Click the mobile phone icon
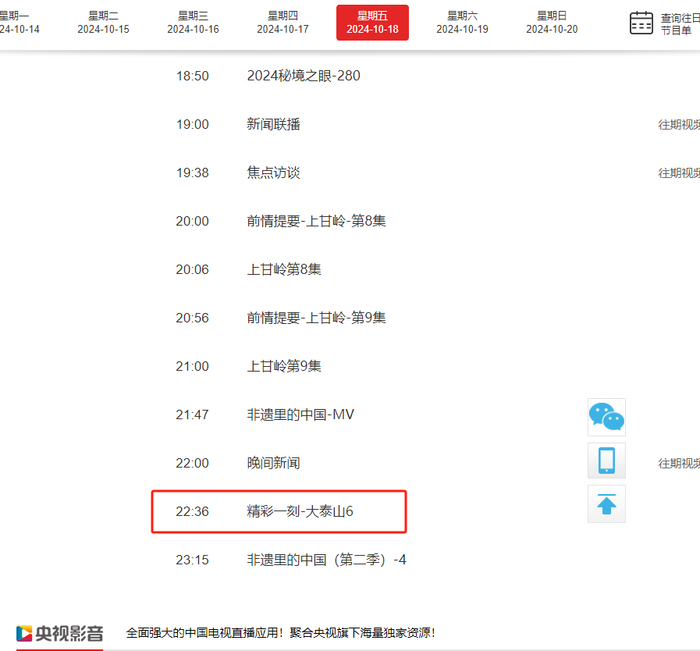The image size is (700, 651). click(x=606, y=461)
